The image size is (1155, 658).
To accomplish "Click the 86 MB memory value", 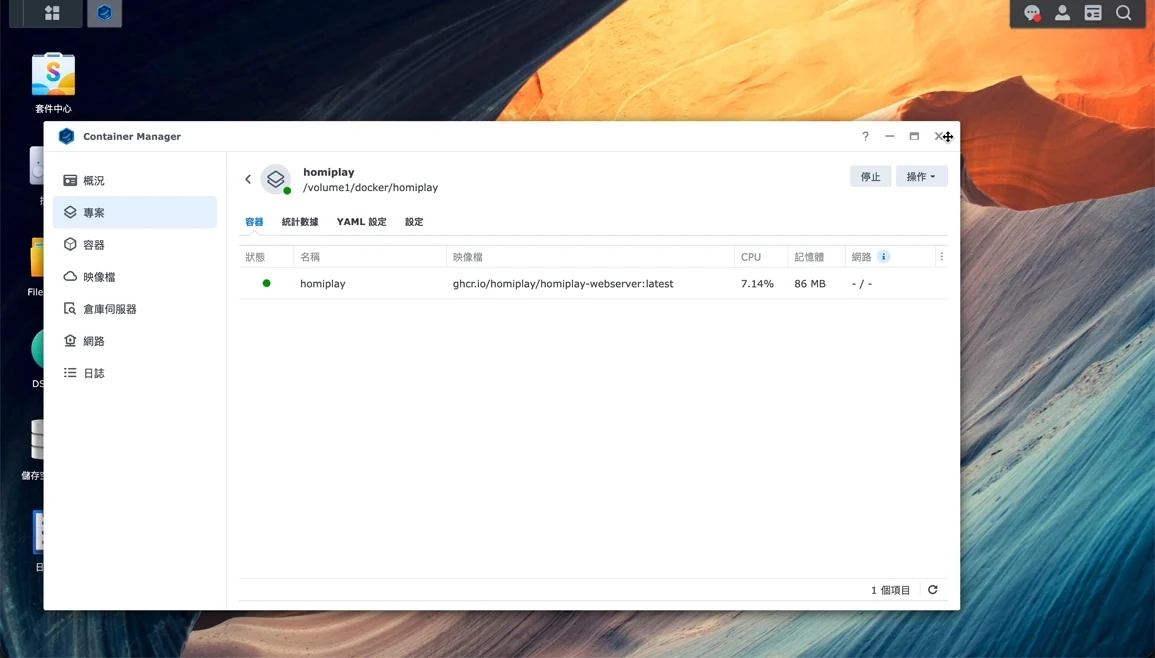I will pos(810,284).
